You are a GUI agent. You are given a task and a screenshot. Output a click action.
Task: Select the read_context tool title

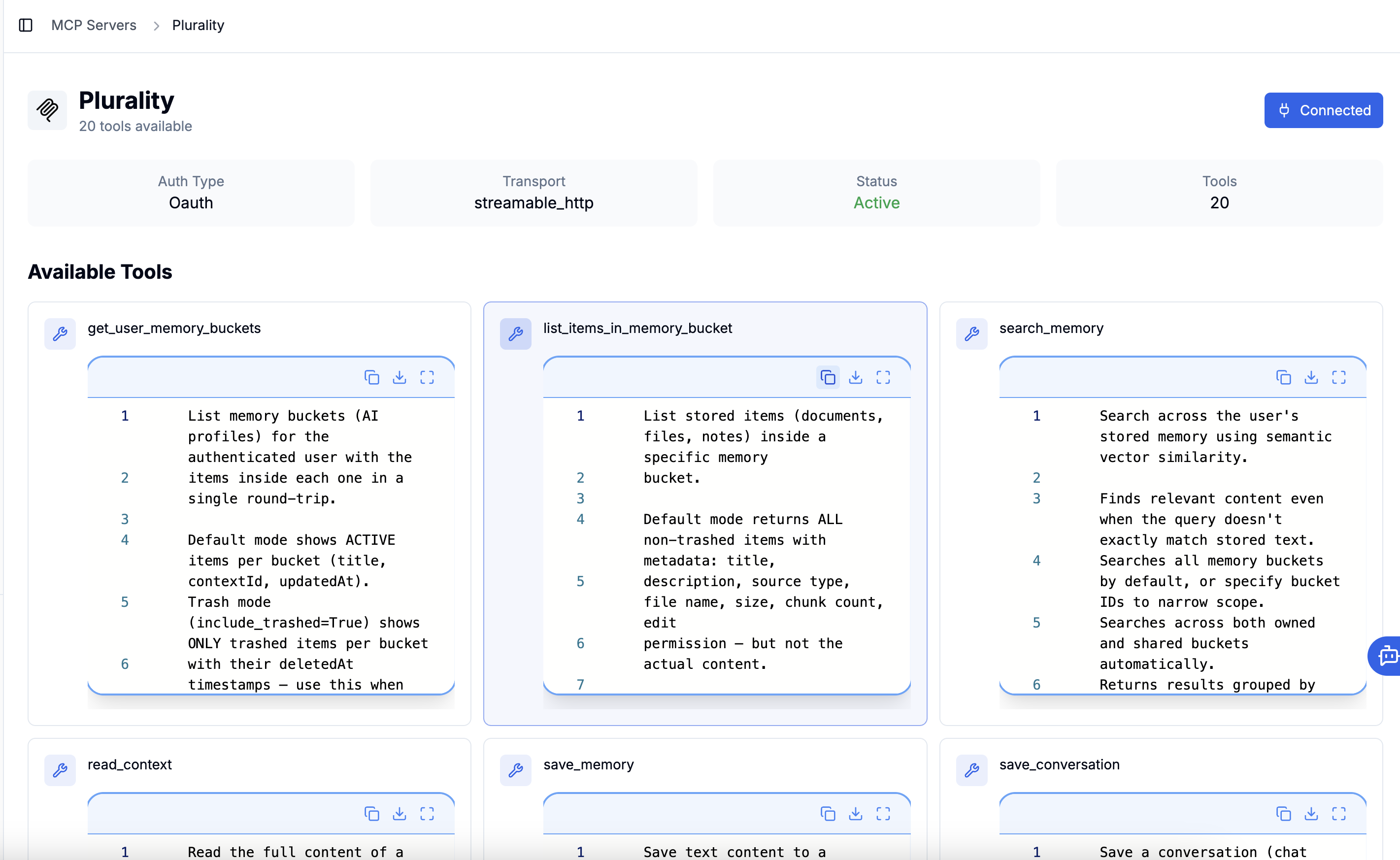coord(130,764)
